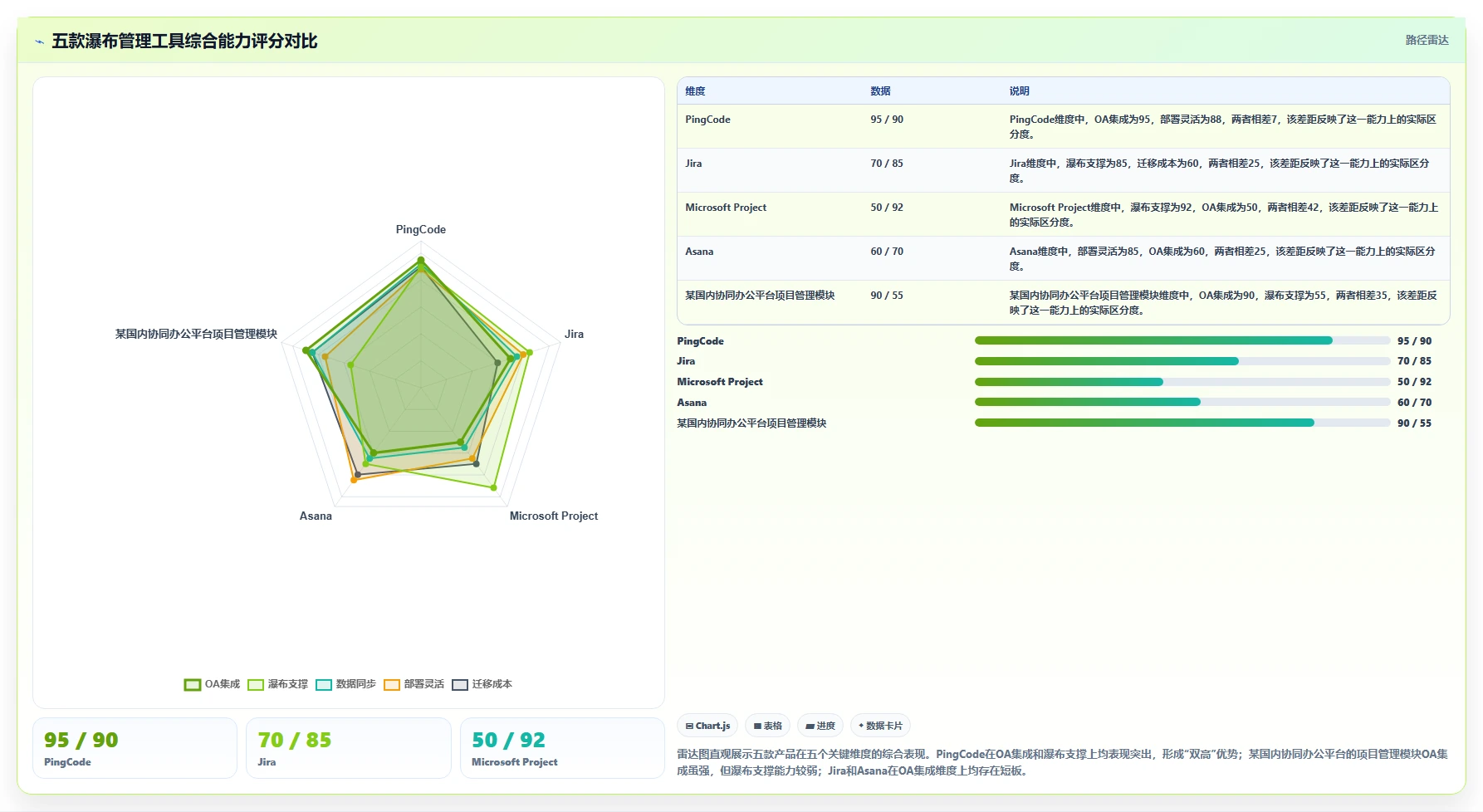Click the 95 / 90 value after the progress bar
Viewport: 1483px width, 812px height.
tap(1414, 341)
